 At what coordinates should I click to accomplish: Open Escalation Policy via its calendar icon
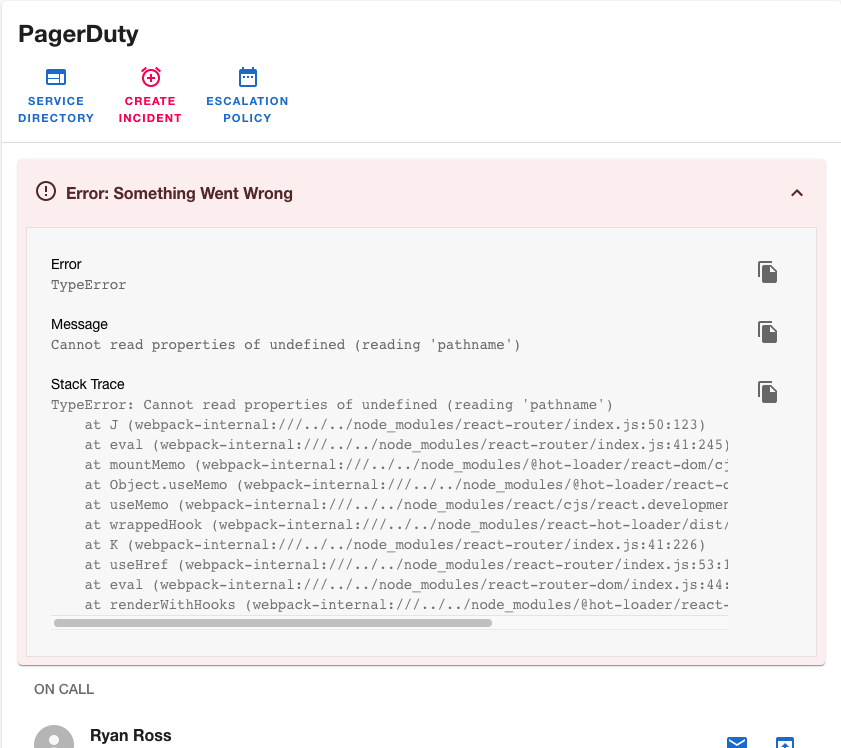tap(247, 77)
